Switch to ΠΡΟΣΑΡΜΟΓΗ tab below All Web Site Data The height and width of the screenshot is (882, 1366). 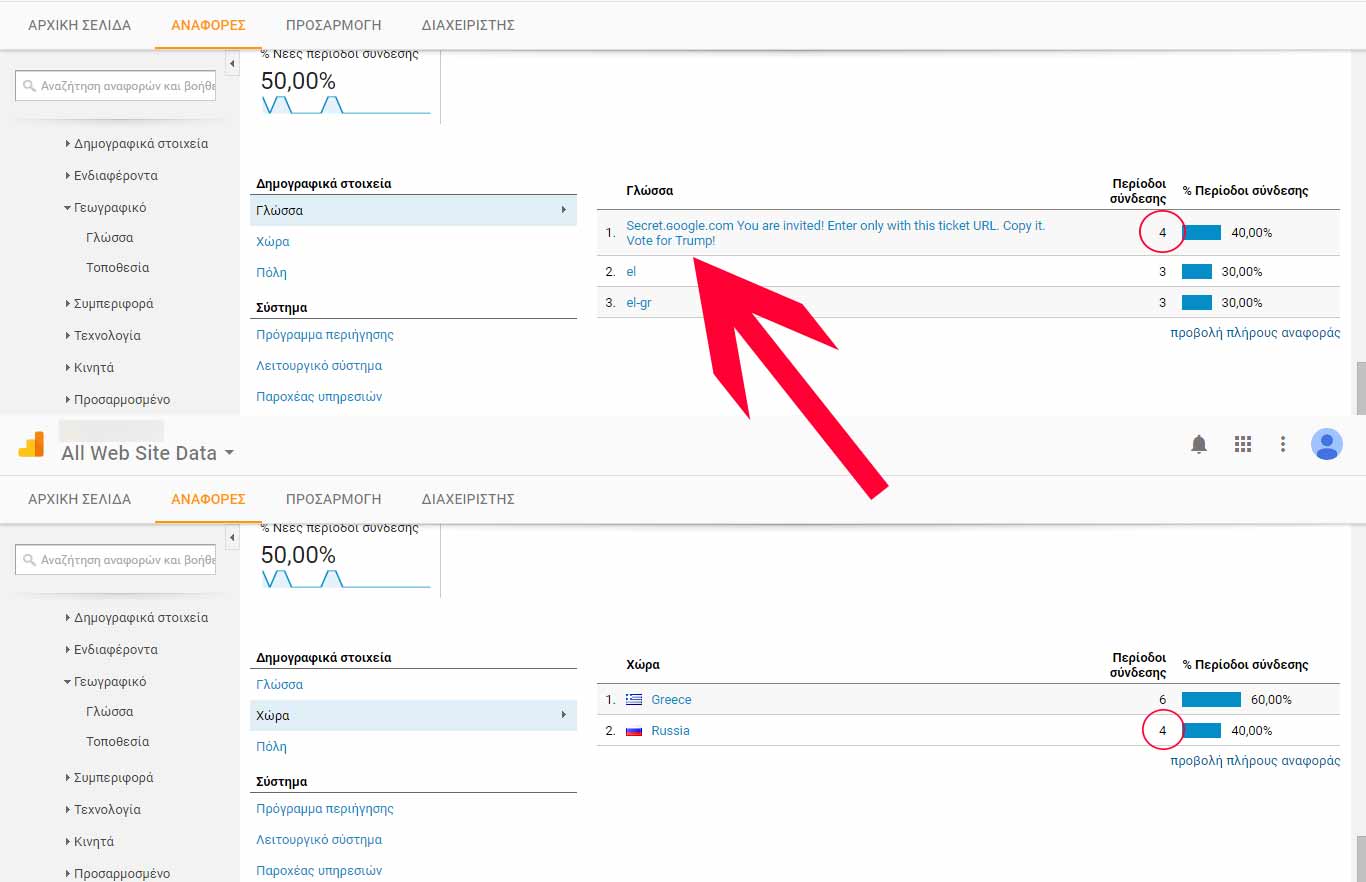[333, 499]
